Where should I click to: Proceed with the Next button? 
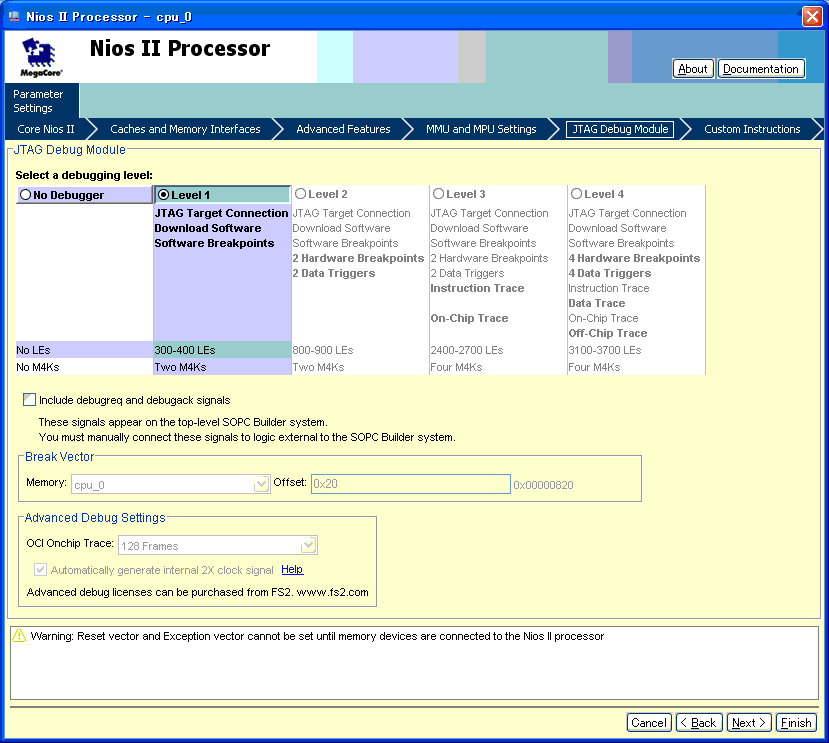(x=749, y=722)
